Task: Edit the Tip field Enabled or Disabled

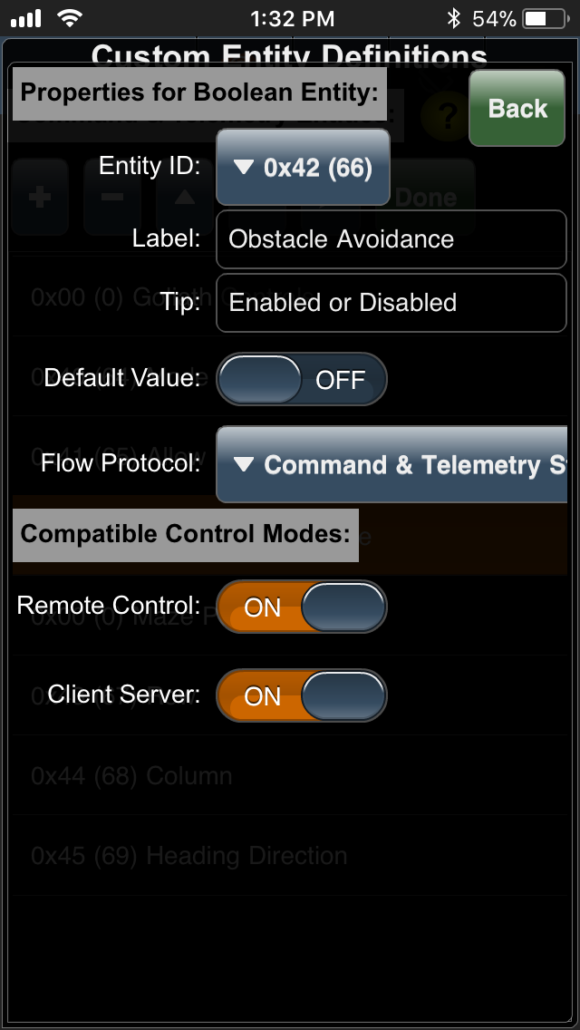Action: tap(391, 303)
